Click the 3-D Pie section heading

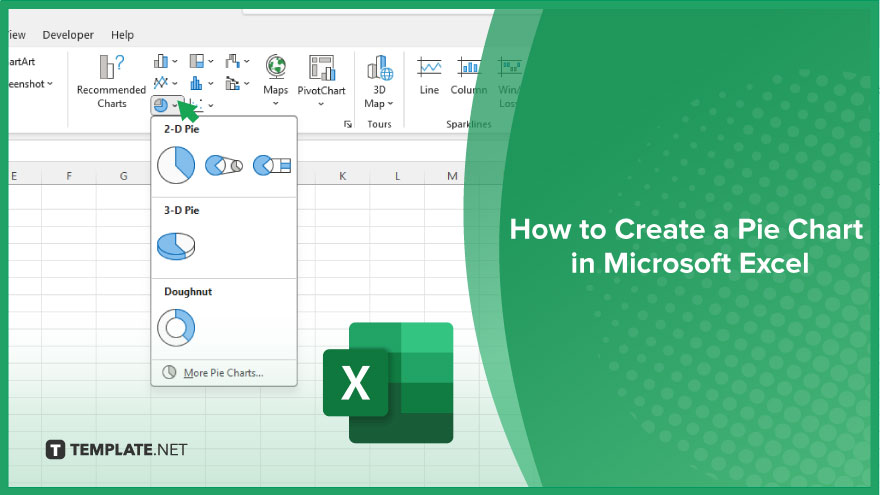181,210
